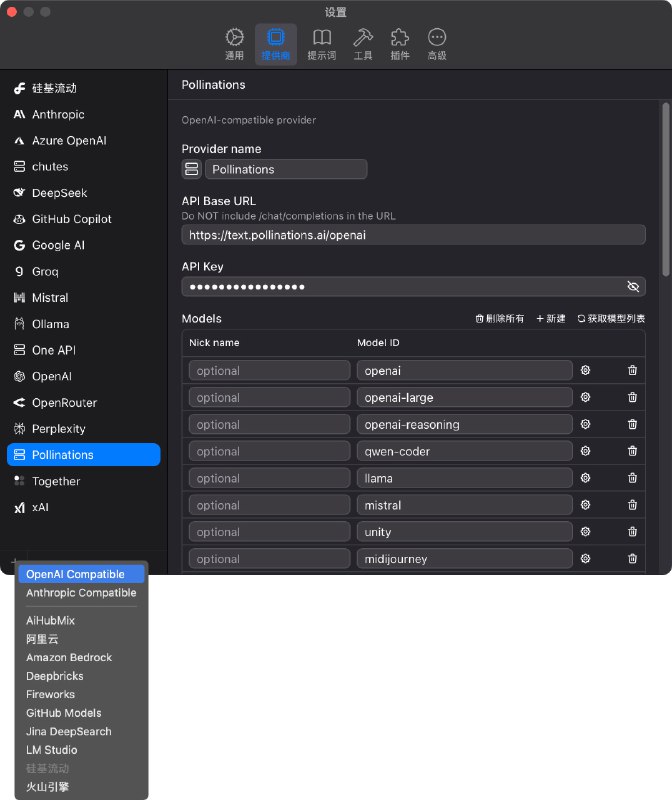Select Perplexity provider in sidebar

click(84, 429)
